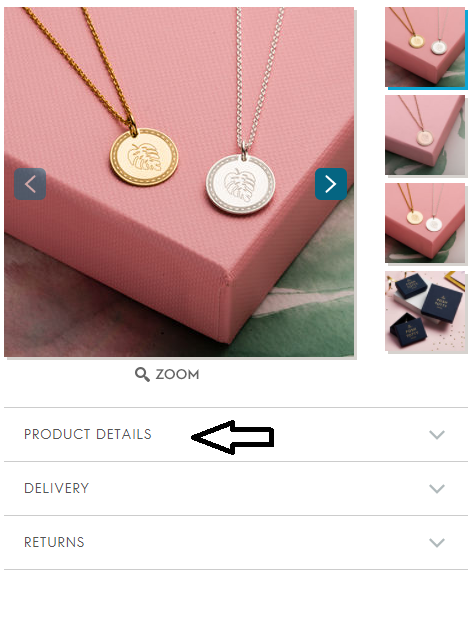Select the rose gold necklace thumbnail
The image size is (473, 639).
click(425, 135)
